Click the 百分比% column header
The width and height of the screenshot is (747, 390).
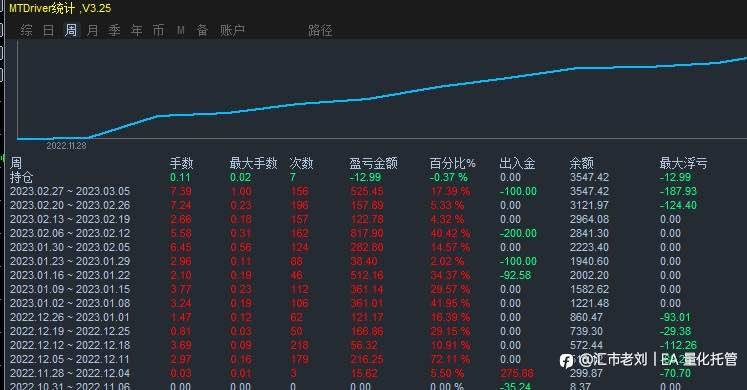coord(453,163)
